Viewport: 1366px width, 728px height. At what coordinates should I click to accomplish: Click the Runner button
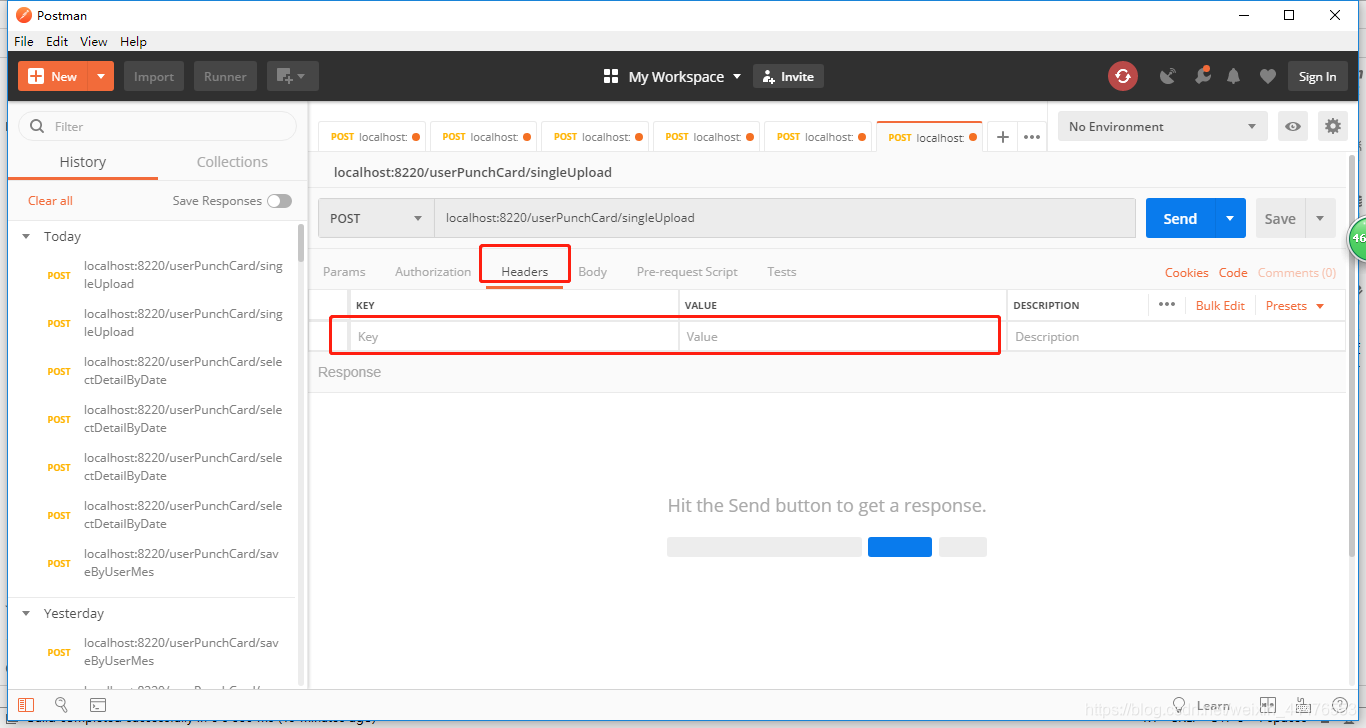pos(225,76)
